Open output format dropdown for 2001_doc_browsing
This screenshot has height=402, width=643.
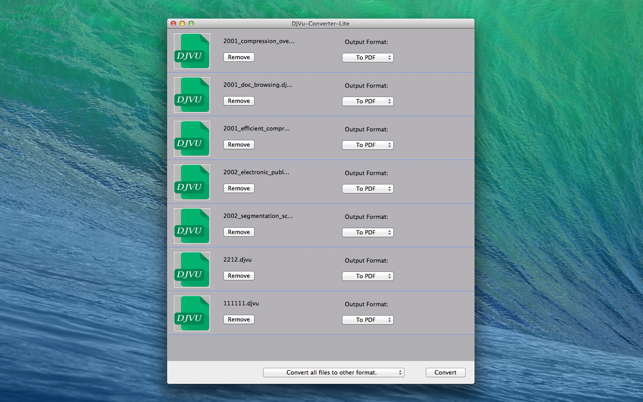click(x=368, y=101)
